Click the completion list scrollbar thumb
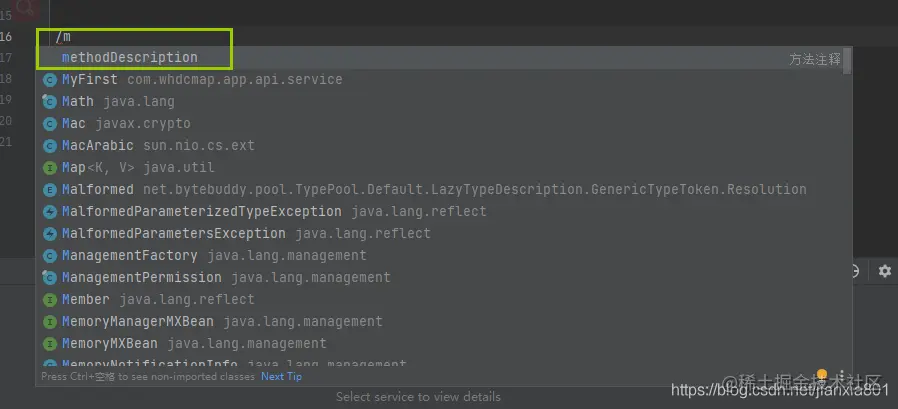Image resolution: width=898 pixels, height=409 pixels. [848, 61]
